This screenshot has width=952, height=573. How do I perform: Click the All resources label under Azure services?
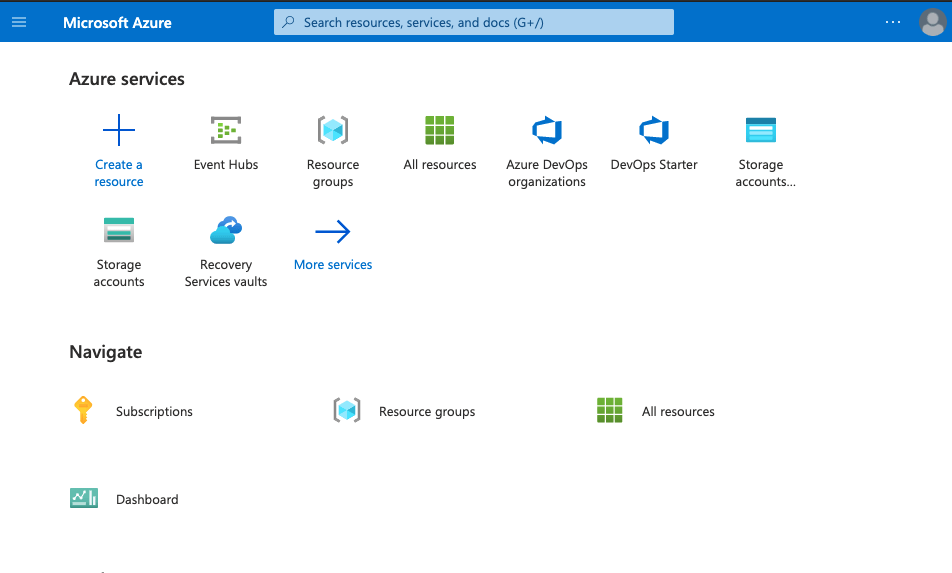(x=440, y=164)
